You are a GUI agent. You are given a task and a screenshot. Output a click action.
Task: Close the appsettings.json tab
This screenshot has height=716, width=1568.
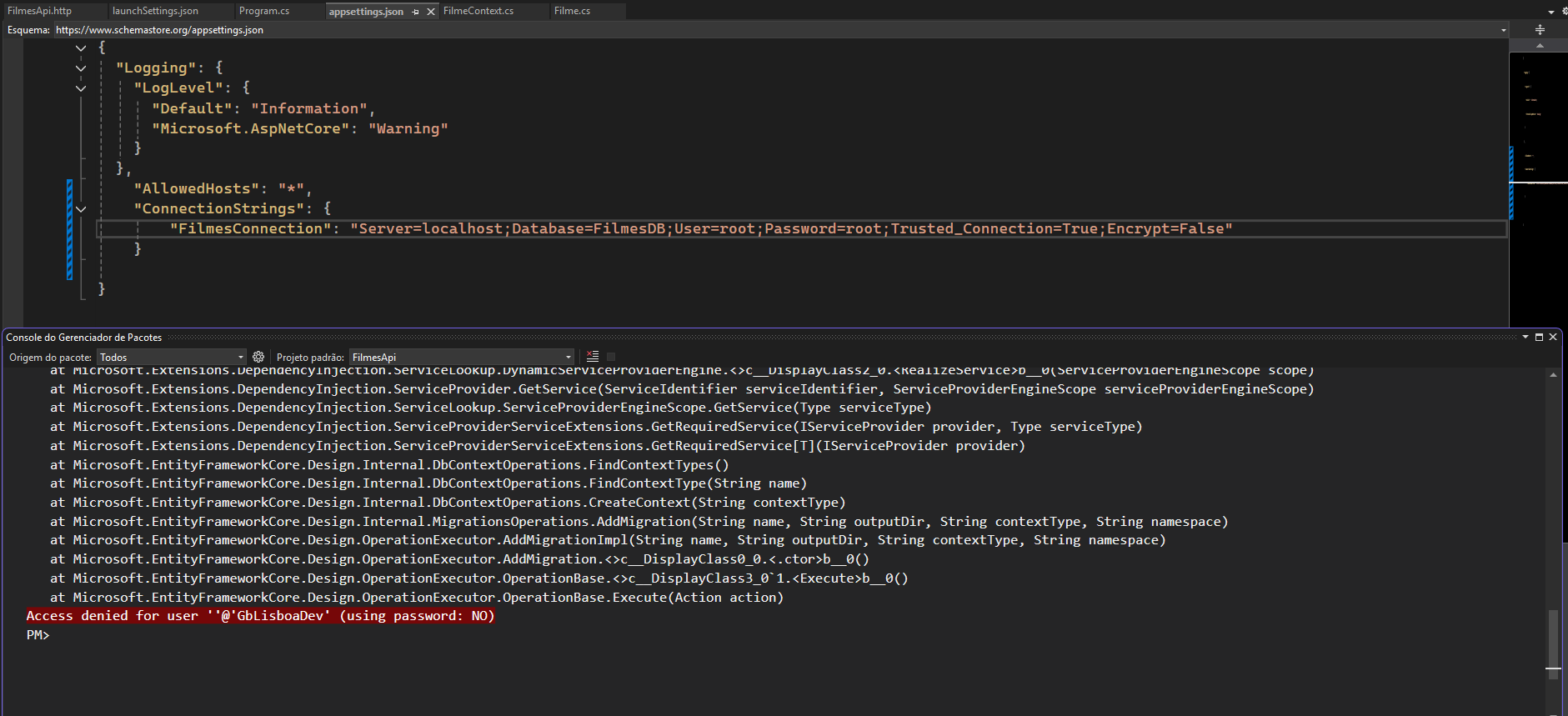tap(431, 12)
